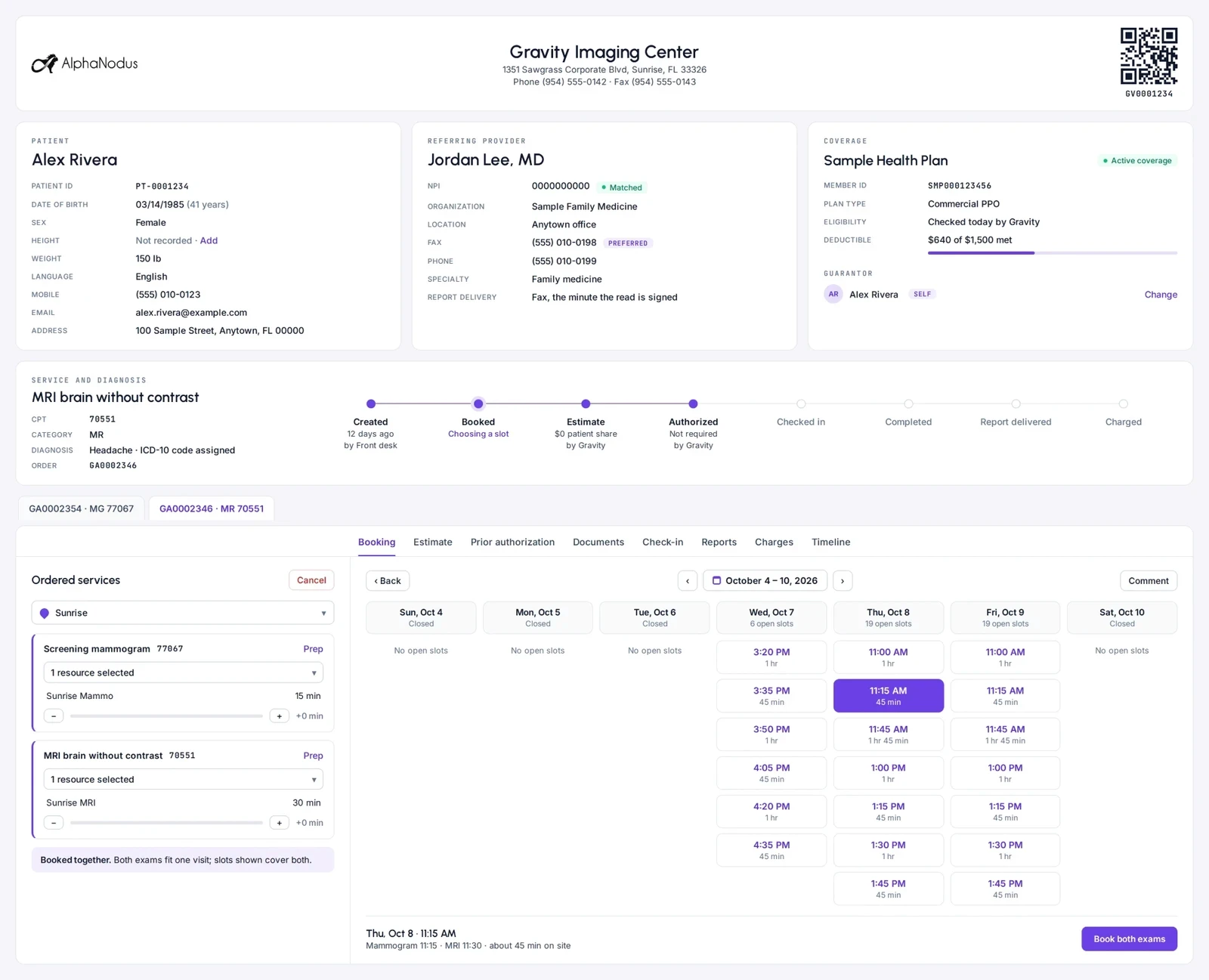
Task: Click calendar icon in date range picker
Action: [x=716, y=580]
